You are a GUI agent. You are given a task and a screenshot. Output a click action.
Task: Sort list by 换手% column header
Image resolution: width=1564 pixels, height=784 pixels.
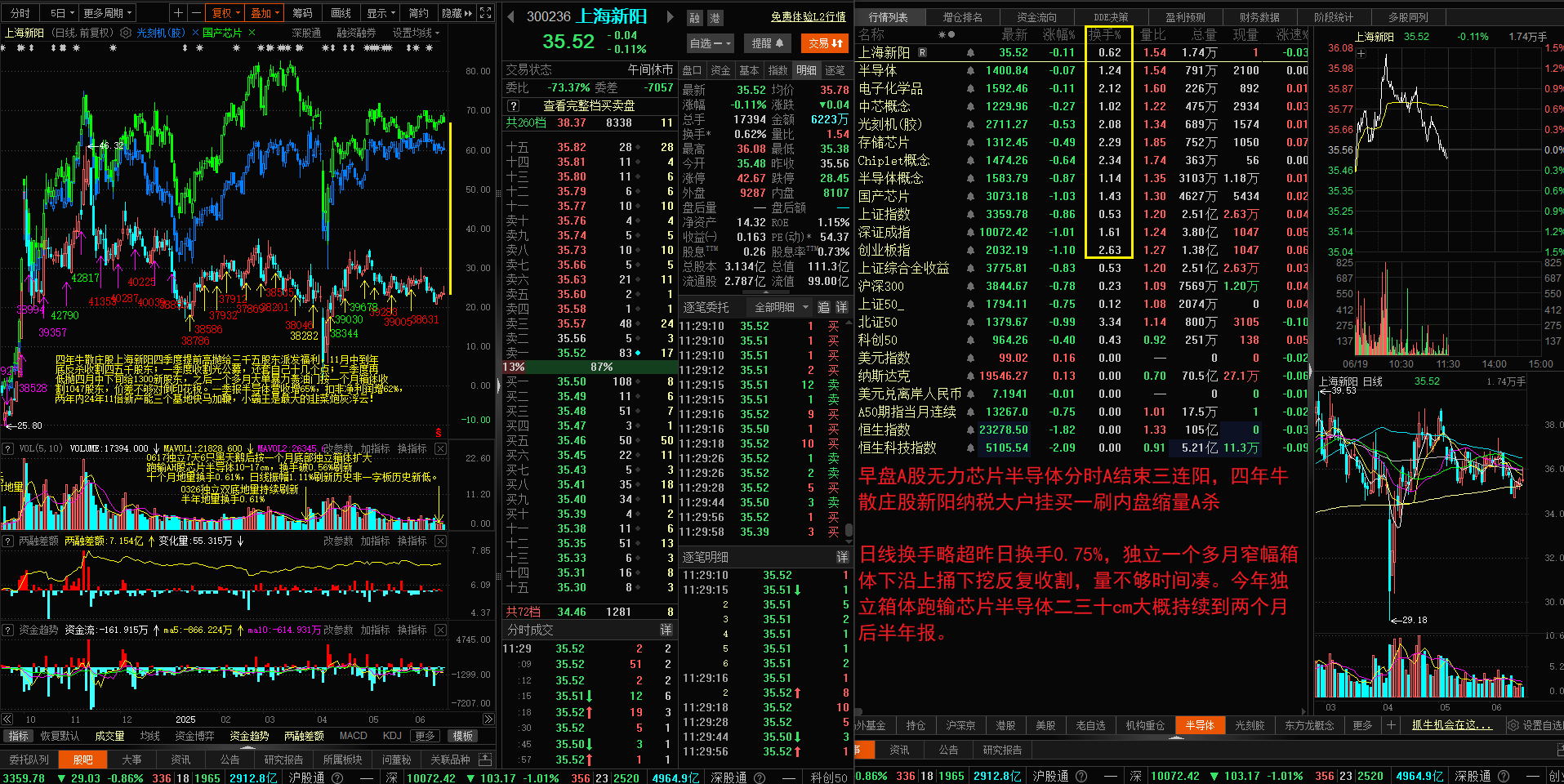[x=1105, y=34]
